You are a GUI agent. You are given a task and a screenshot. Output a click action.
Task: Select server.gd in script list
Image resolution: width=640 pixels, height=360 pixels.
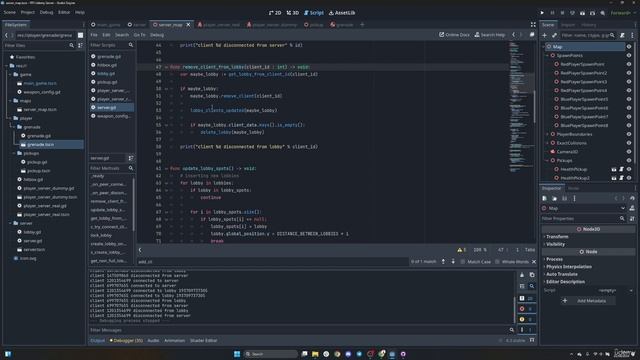pyautogui.click(x=112, y=107)
